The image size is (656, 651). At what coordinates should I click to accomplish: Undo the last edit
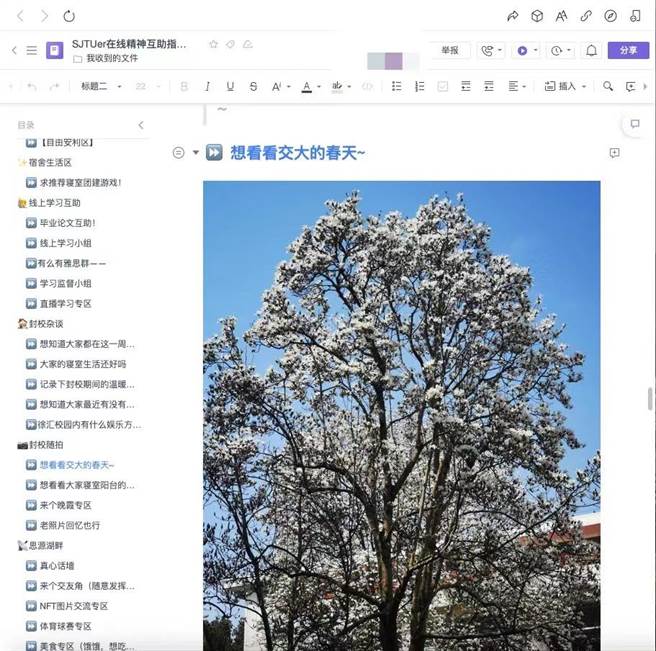32,87
